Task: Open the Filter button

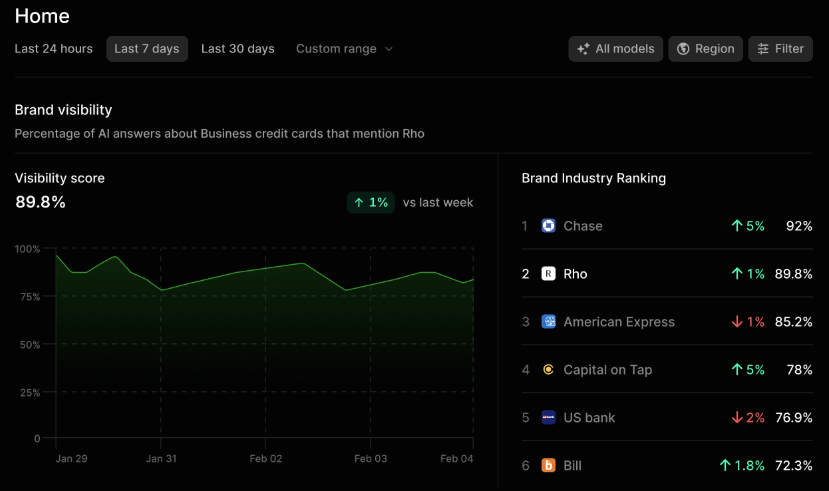Action: coord(780,49)
